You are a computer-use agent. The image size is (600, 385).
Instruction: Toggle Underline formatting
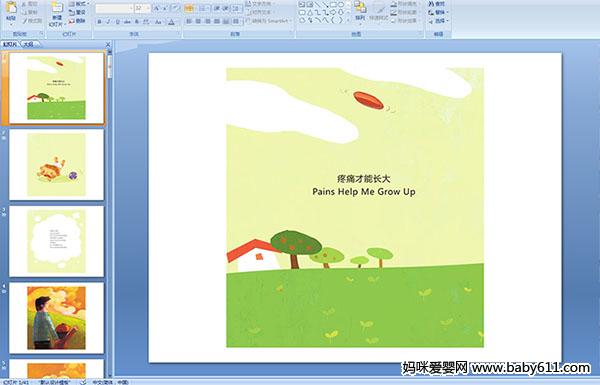click(x=117, y=22)
